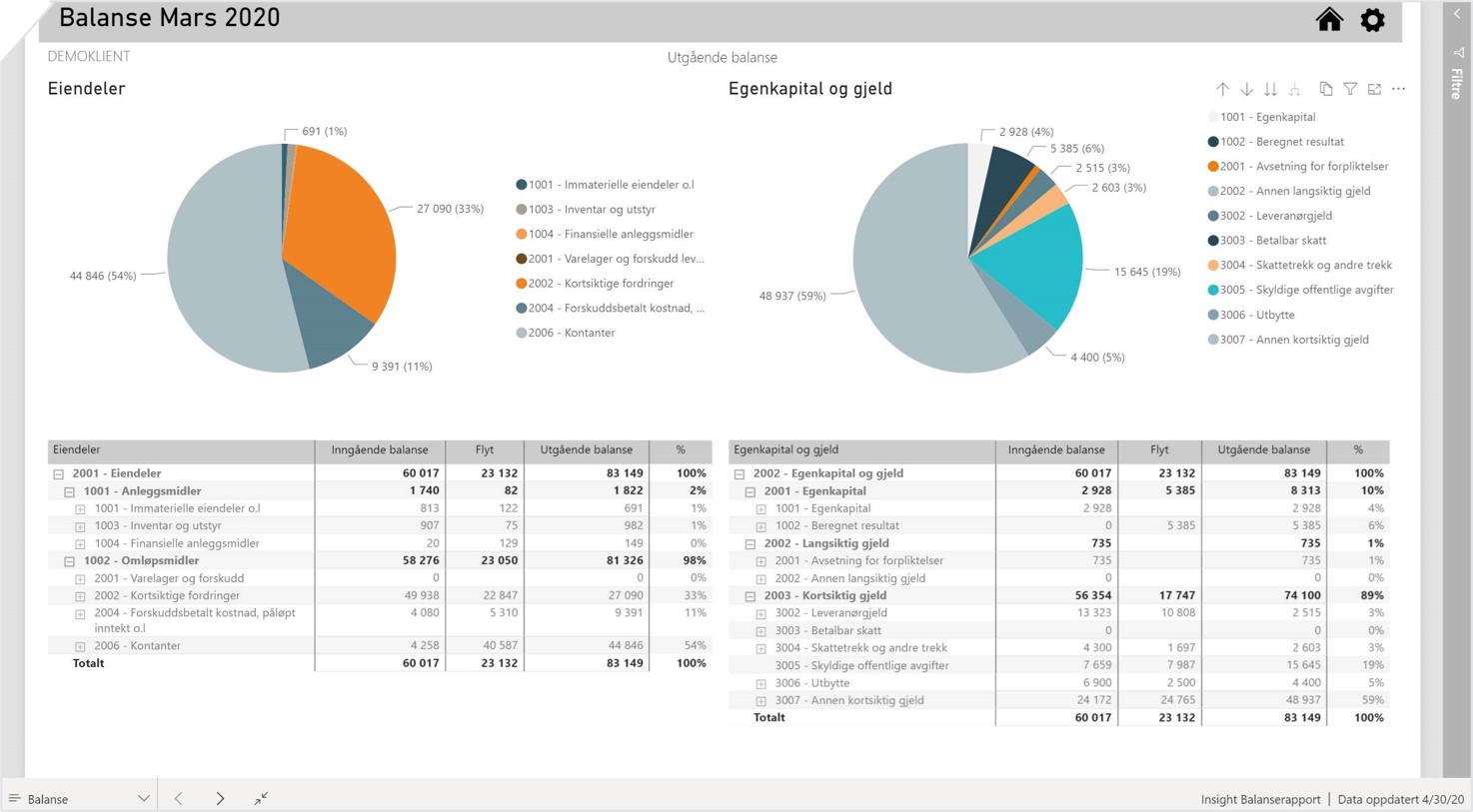1473x812 pixels.
Task: Click the orange Kortsiktige fordringer pie slice
Action: click(x=345, y=240)
